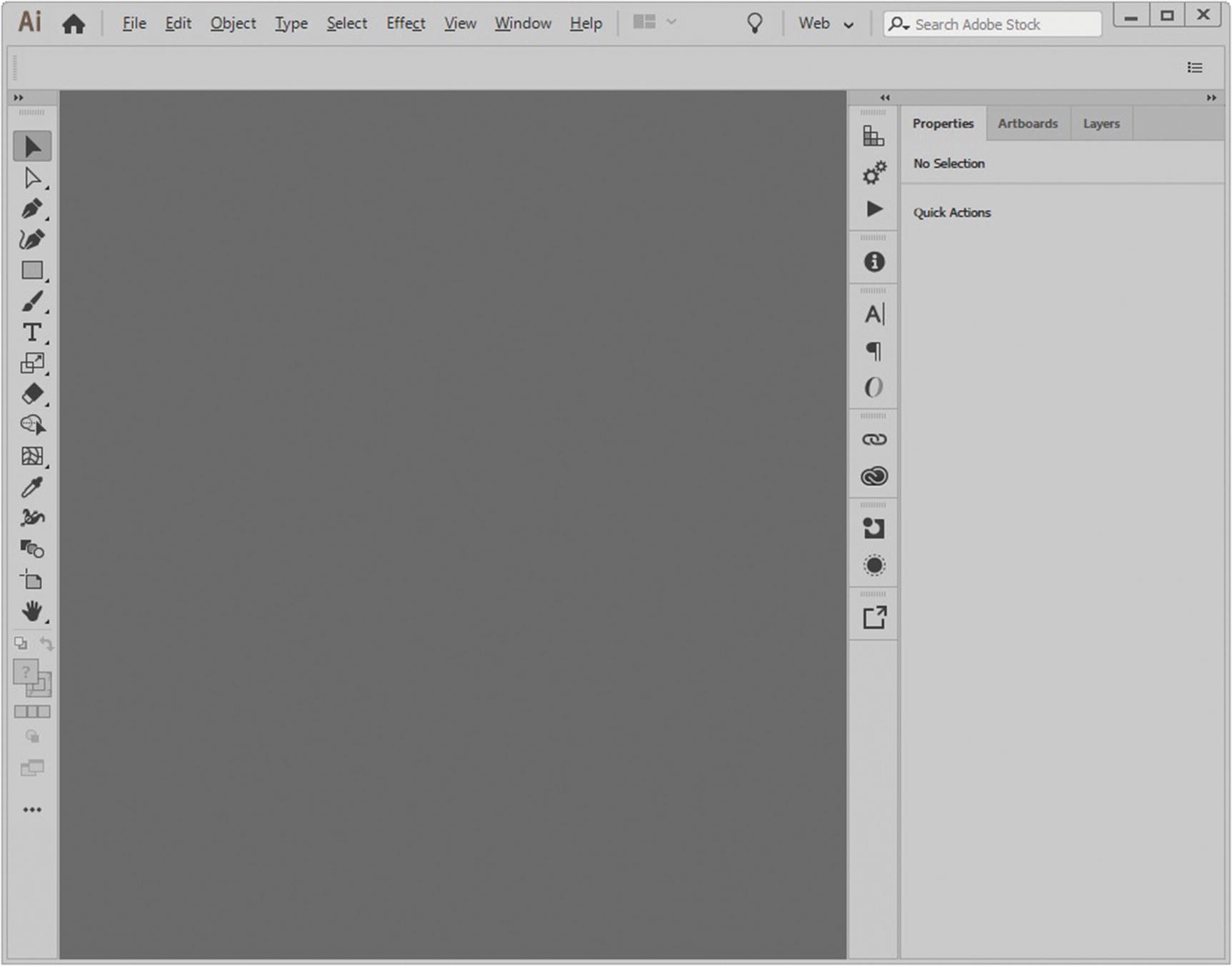Expand the toolbar using double arrows

(19, 98)
